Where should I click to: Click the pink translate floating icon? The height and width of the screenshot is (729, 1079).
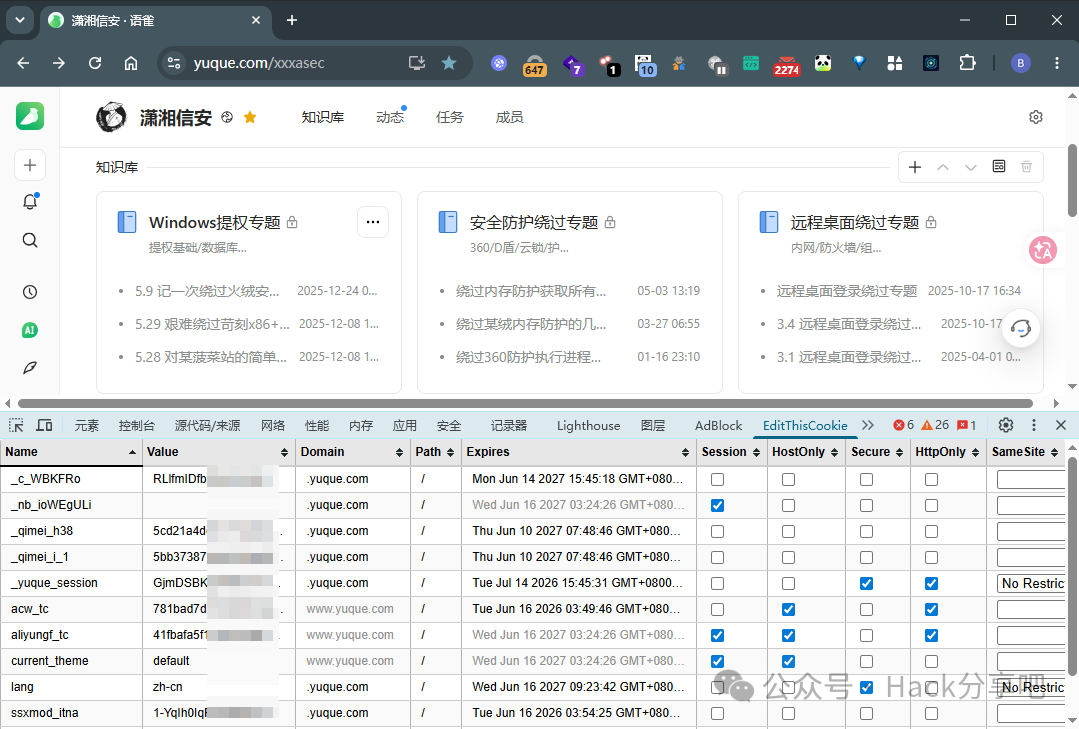1043,250
